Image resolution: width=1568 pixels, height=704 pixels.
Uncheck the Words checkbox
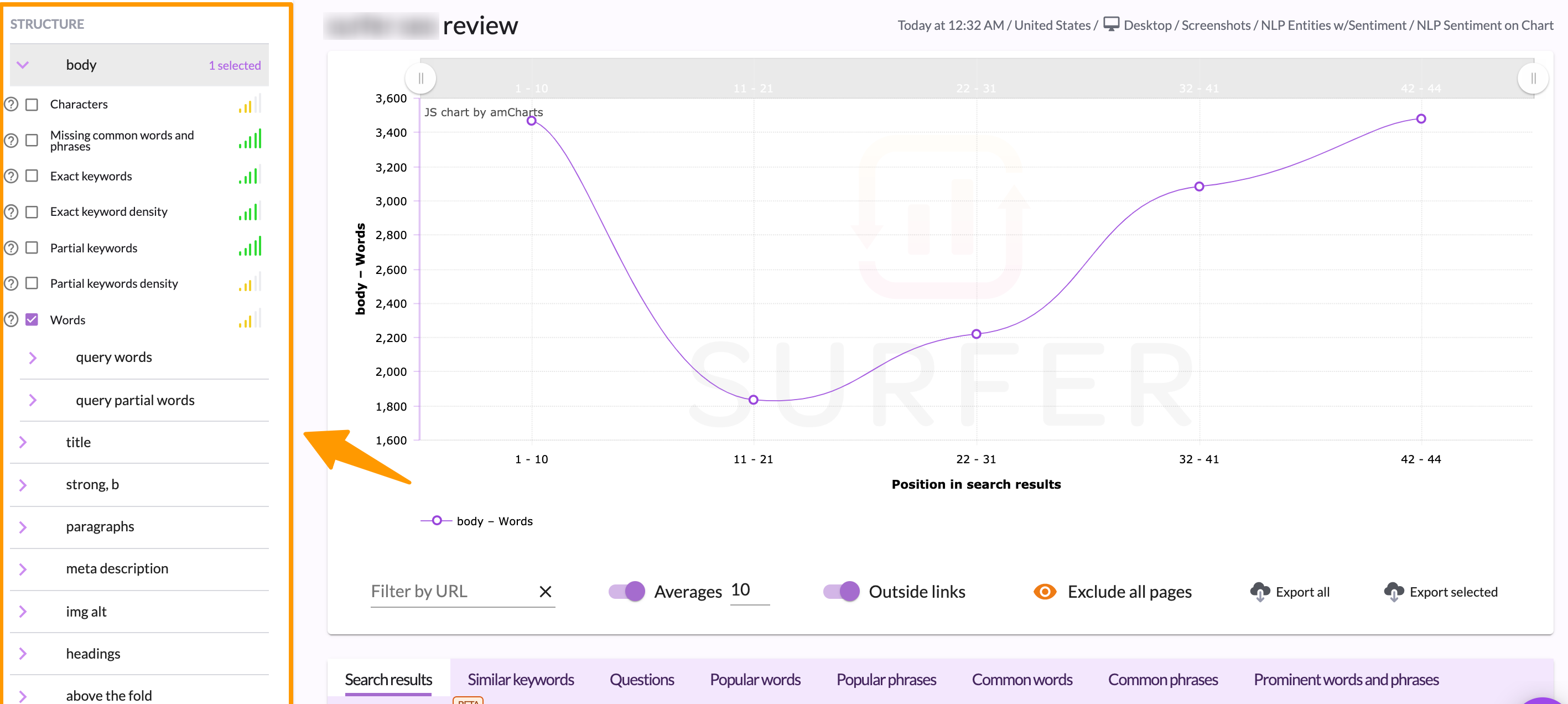[32, 320]
